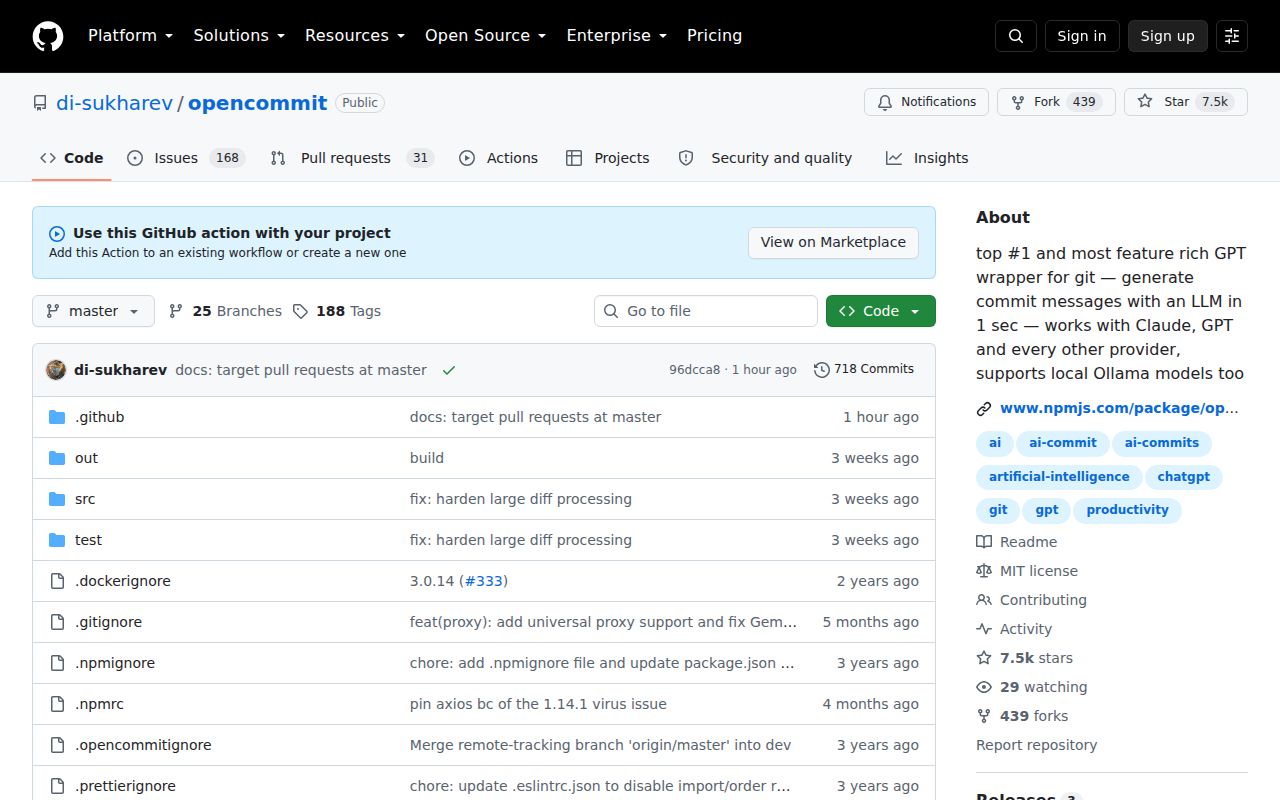
Task: Click the out folder icon
Action: pos(57,458)
